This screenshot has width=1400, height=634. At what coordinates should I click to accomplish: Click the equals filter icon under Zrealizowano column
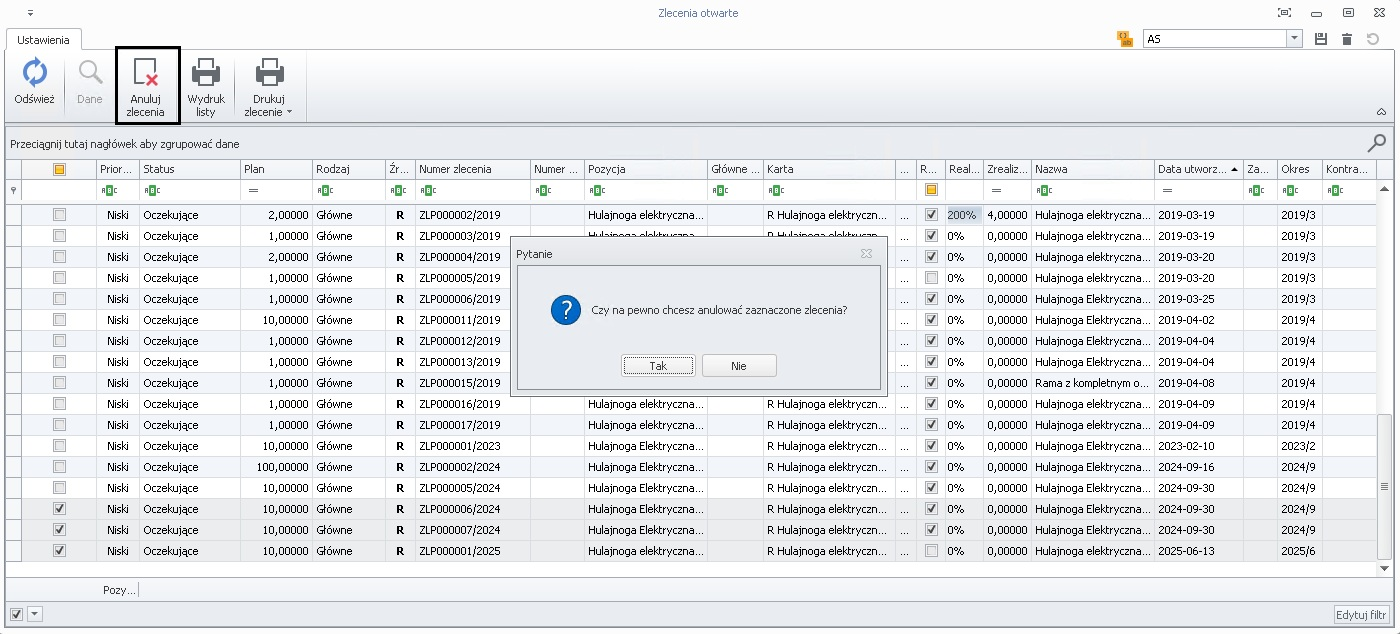[996, 190]
